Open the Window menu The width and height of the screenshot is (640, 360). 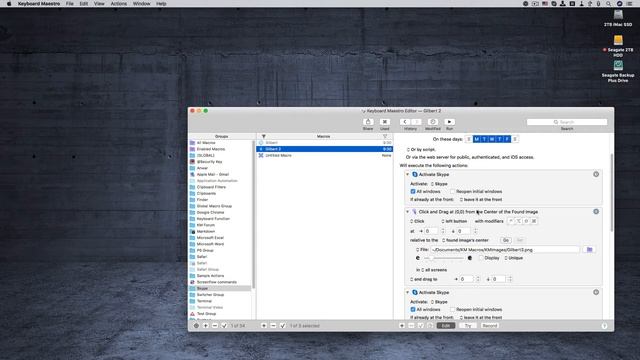[x=142, y=4]
